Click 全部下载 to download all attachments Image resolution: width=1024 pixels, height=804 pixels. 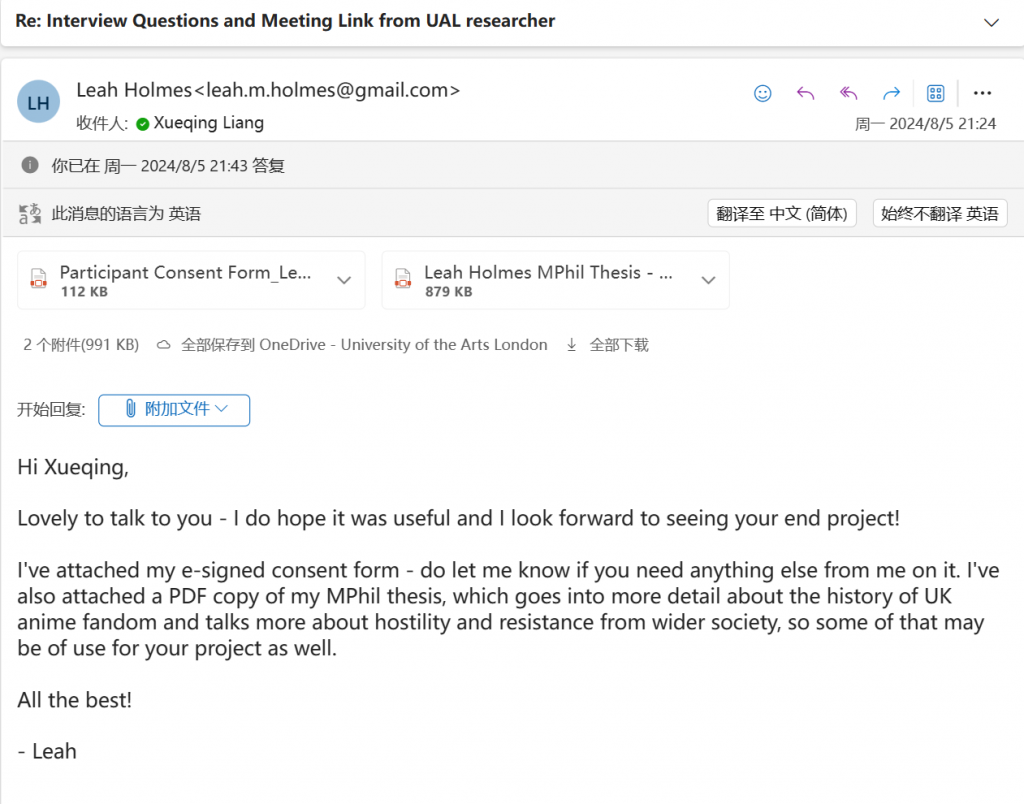pos(607,345)
